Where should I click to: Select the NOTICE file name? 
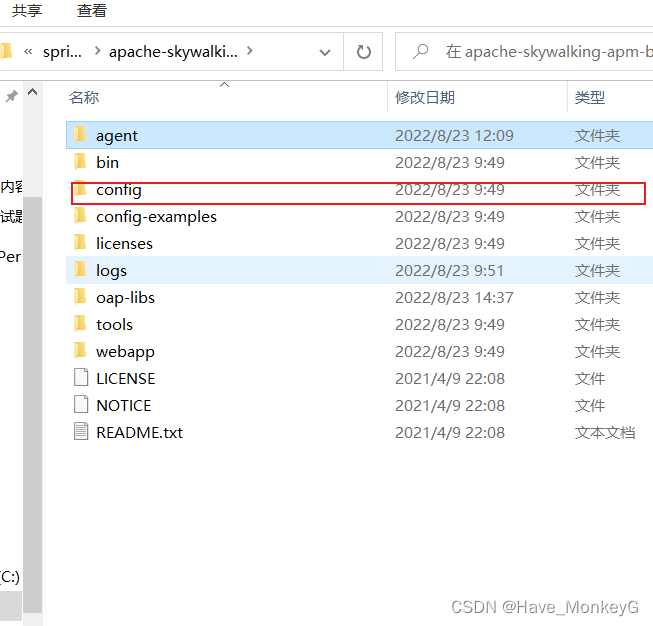click(x=124, y=406)
